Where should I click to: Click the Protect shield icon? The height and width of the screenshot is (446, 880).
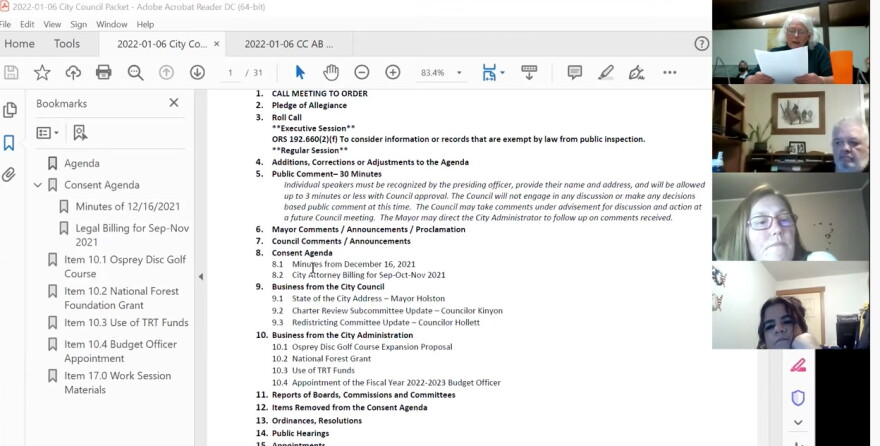pyautogui.click(x=798, y=398)
